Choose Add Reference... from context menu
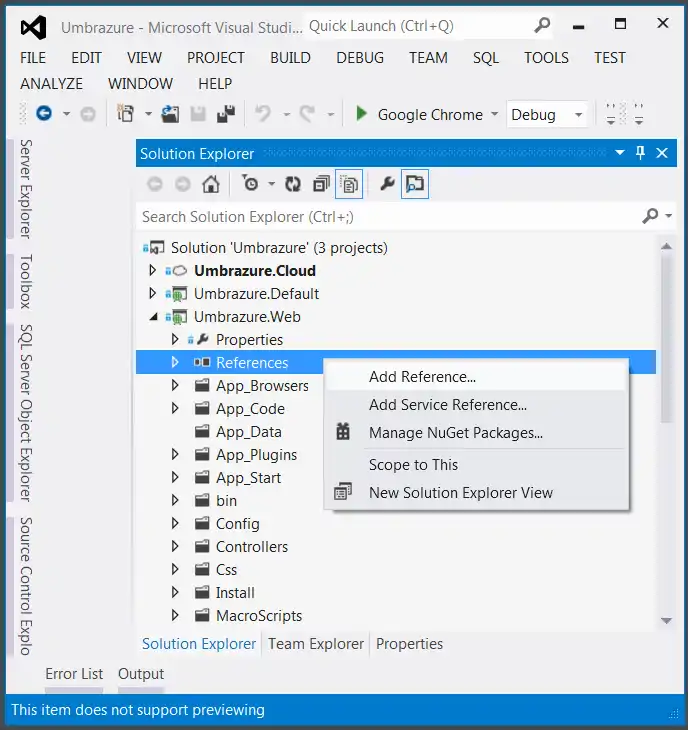The image size is (688, 730). [x=476, y=377]
